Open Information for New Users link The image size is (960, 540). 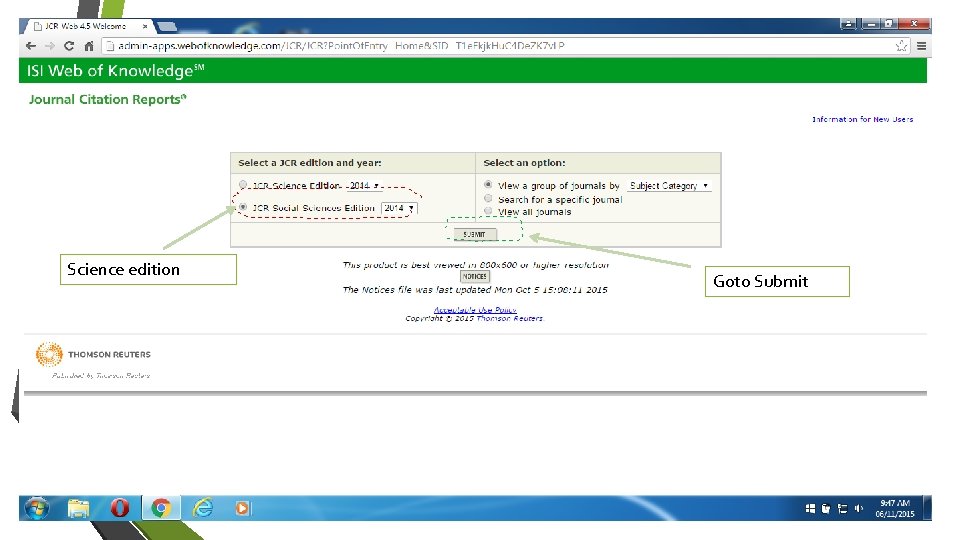[862, 119]
